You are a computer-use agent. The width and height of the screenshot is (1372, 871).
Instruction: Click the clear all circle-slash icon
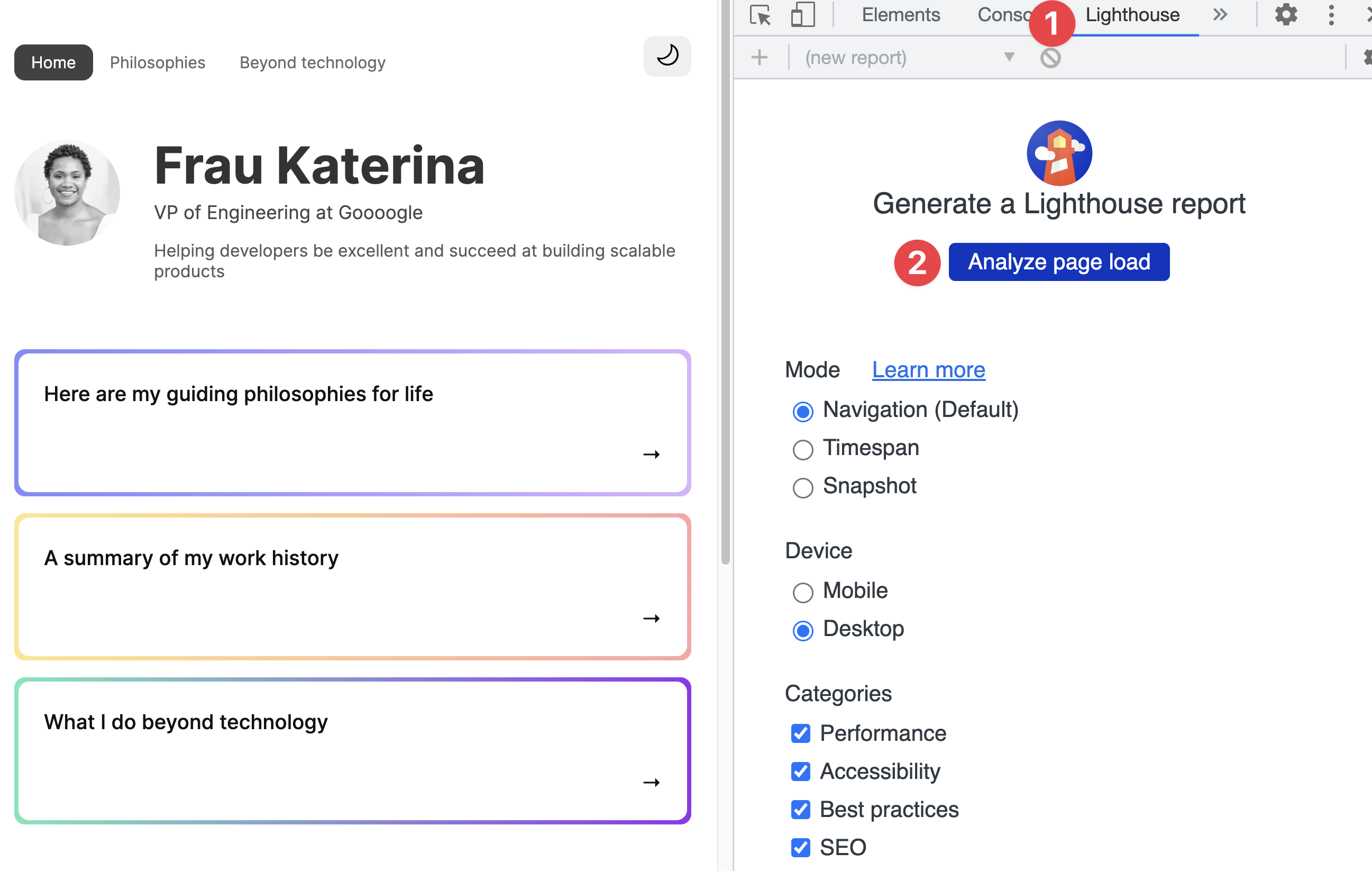(1050, 58)
